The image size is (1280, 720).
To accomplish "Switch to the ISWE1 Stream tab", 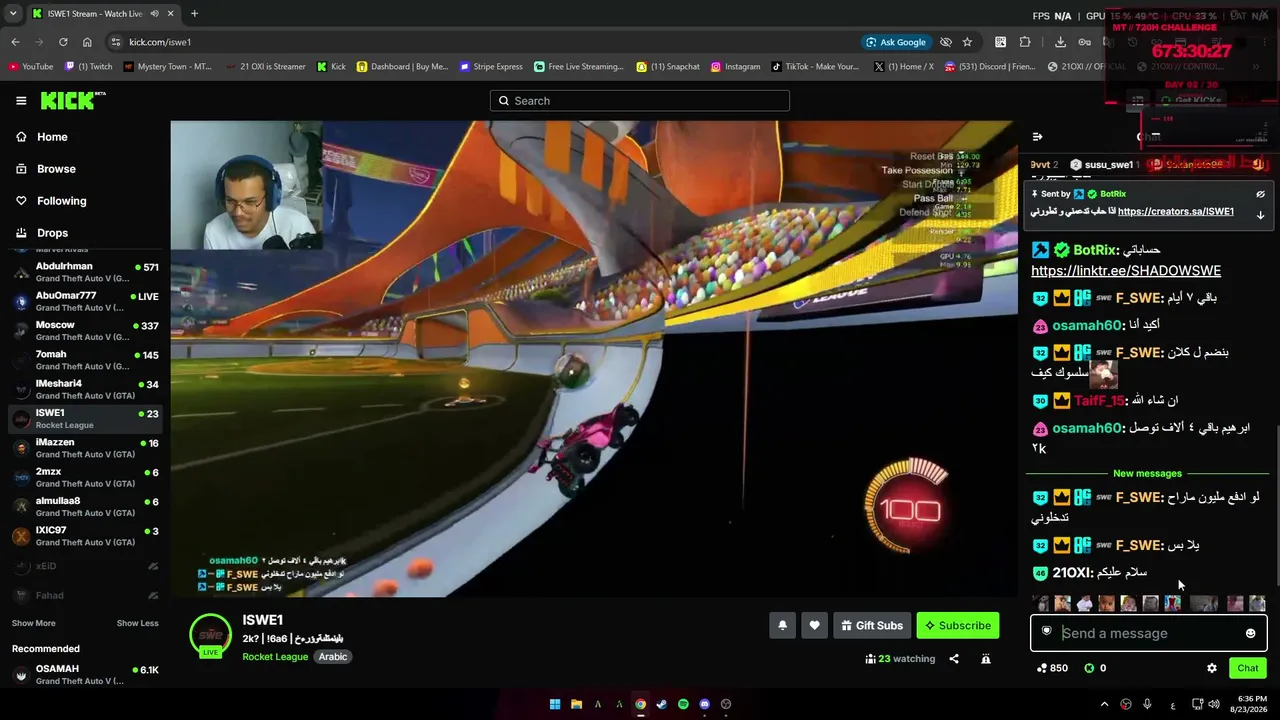I will click(102, 14).
